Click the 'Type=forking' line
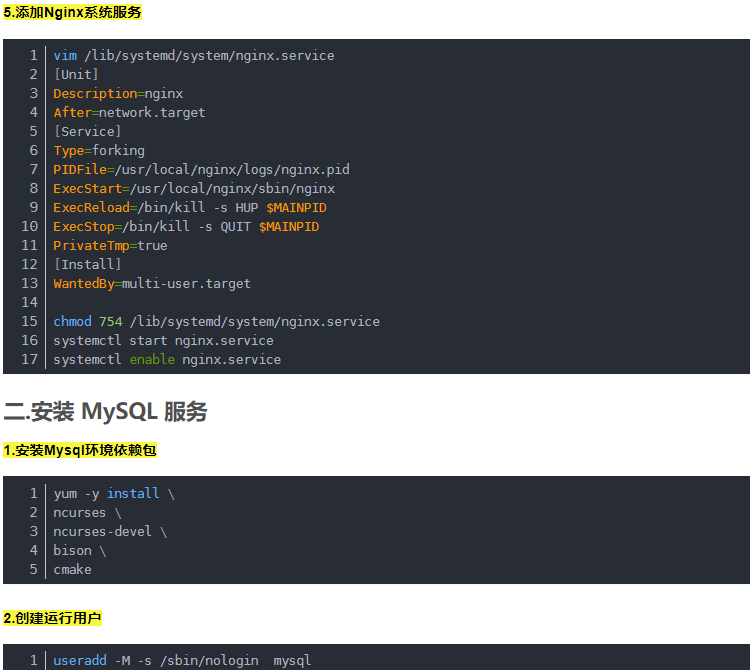This screenshot has height=670, width=750. click(x=99, y=151)
